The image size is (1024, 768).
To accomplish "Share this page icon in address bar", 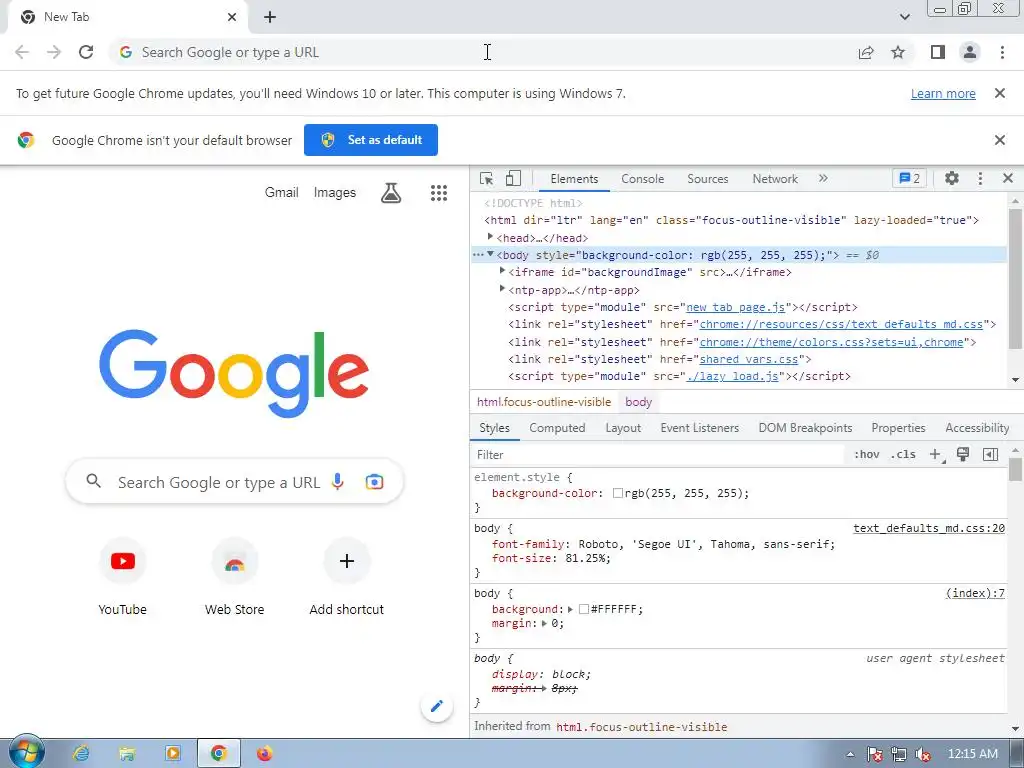I will tap(866, 52).
